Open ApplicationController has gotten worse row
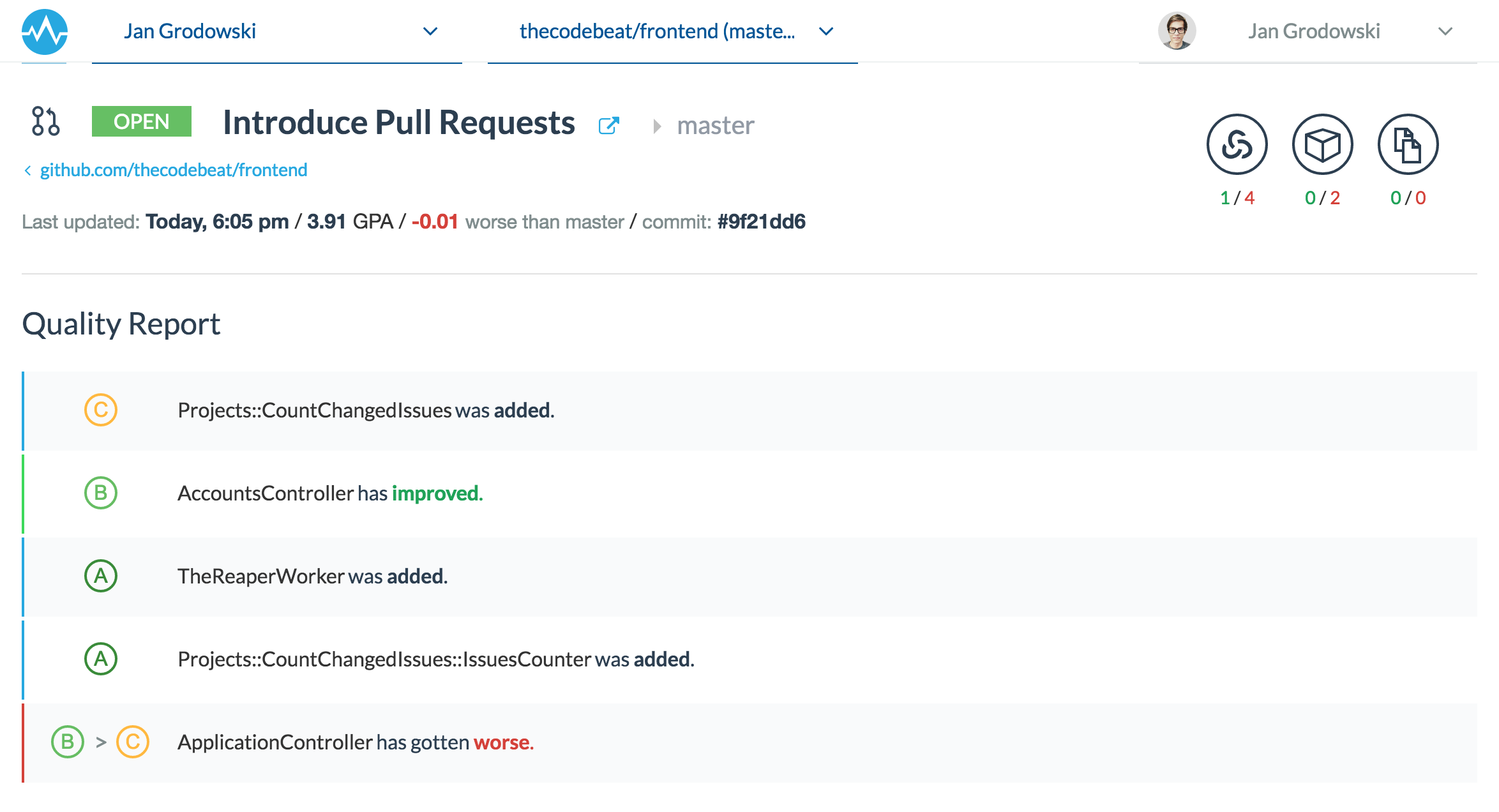This screenshot has width=1499, height=812. click(x=356, y=742)
